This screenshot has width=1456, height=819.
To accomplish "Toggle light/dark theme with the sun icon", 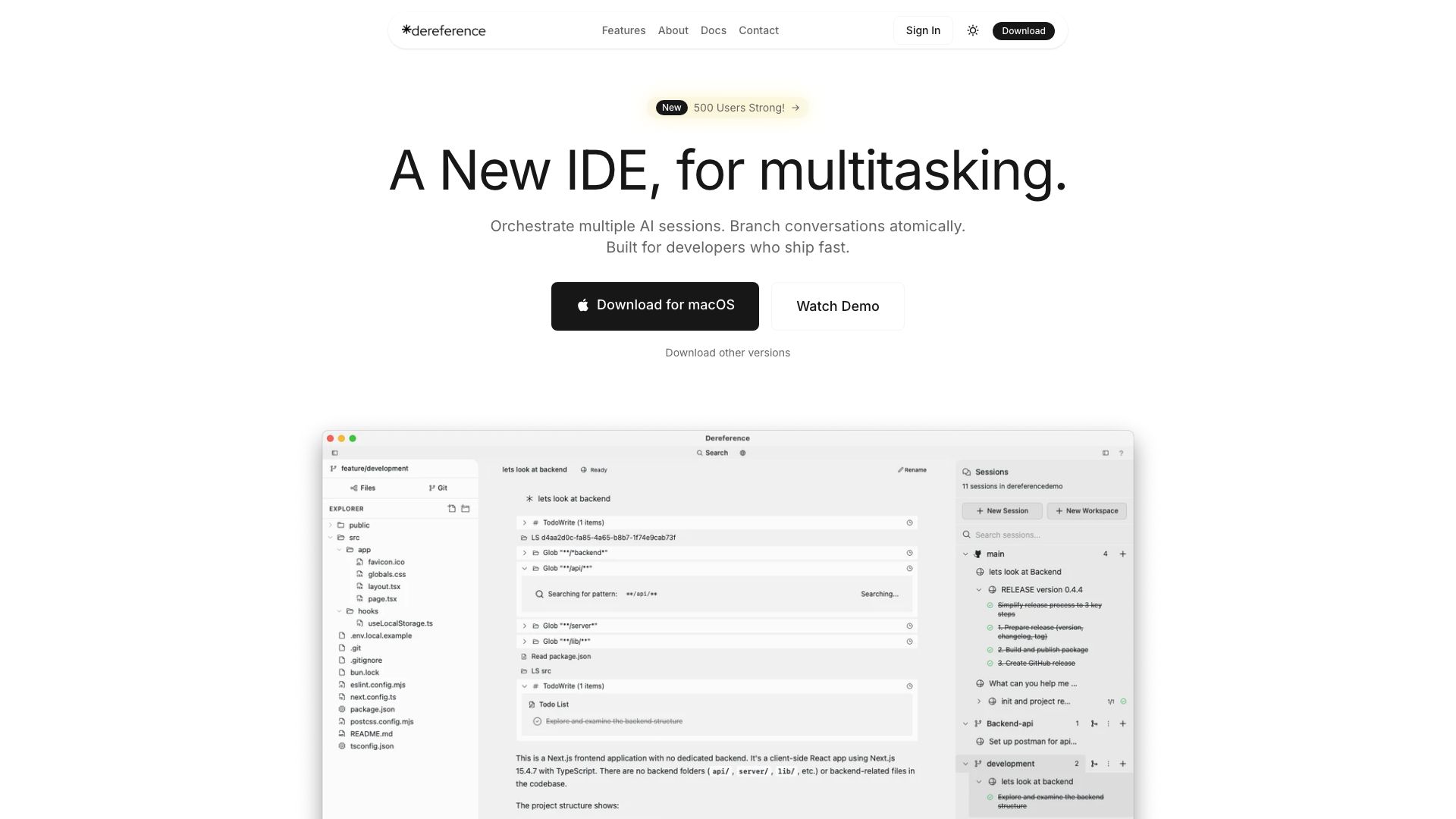I will click(972, 30).
